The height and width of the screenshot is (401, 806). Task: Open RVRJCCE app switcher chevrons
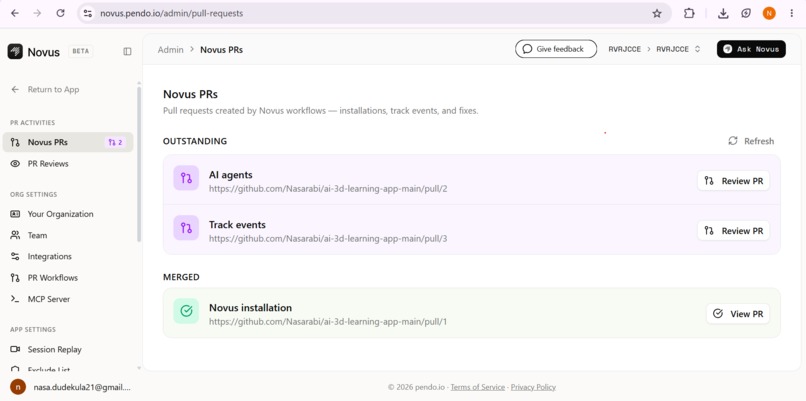698,49
